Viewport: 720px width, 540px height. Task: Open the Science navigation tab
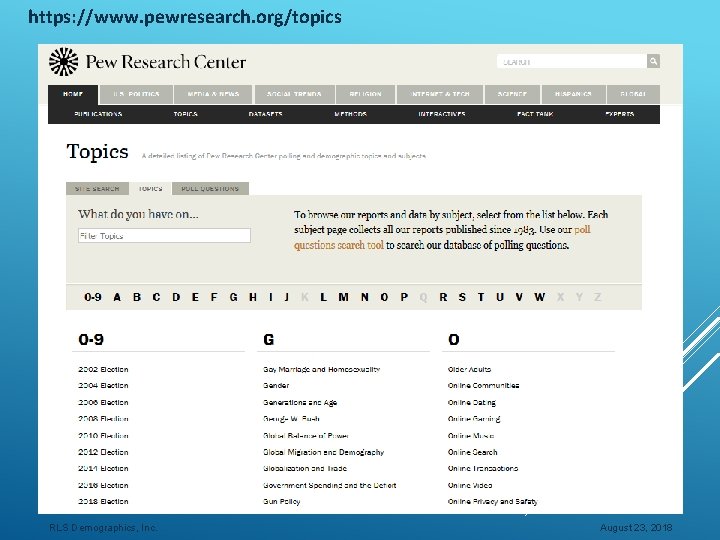[512, 94]
